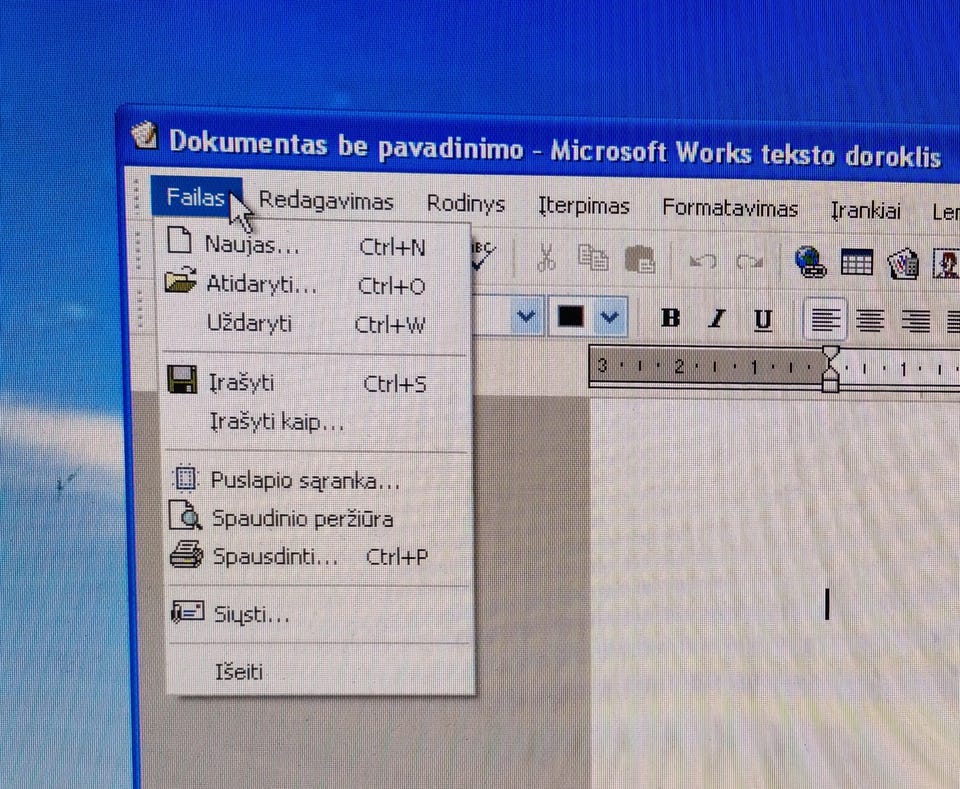Image resolution: width=960 pixels, height=789 pixels.
Task: Toggle Bold formatting
Action: pos(670,318)
